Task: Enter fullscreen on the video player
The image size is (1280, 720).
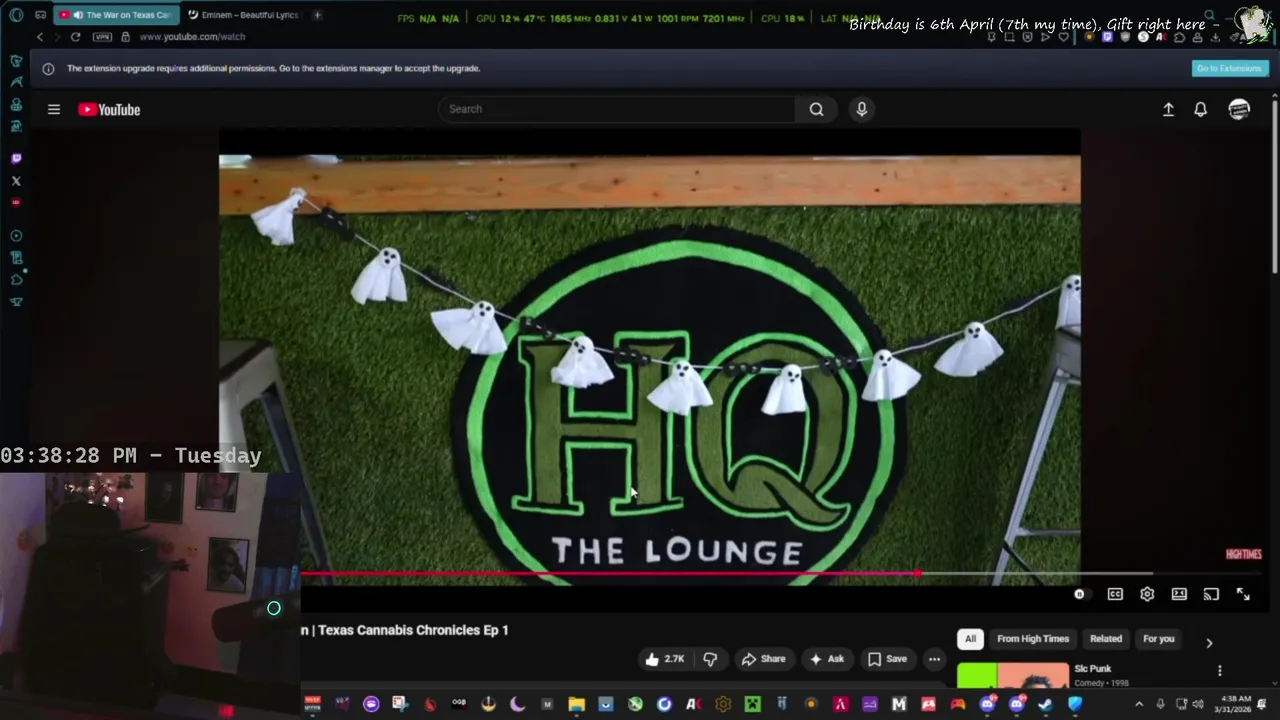Action: tap(1243, 594)
